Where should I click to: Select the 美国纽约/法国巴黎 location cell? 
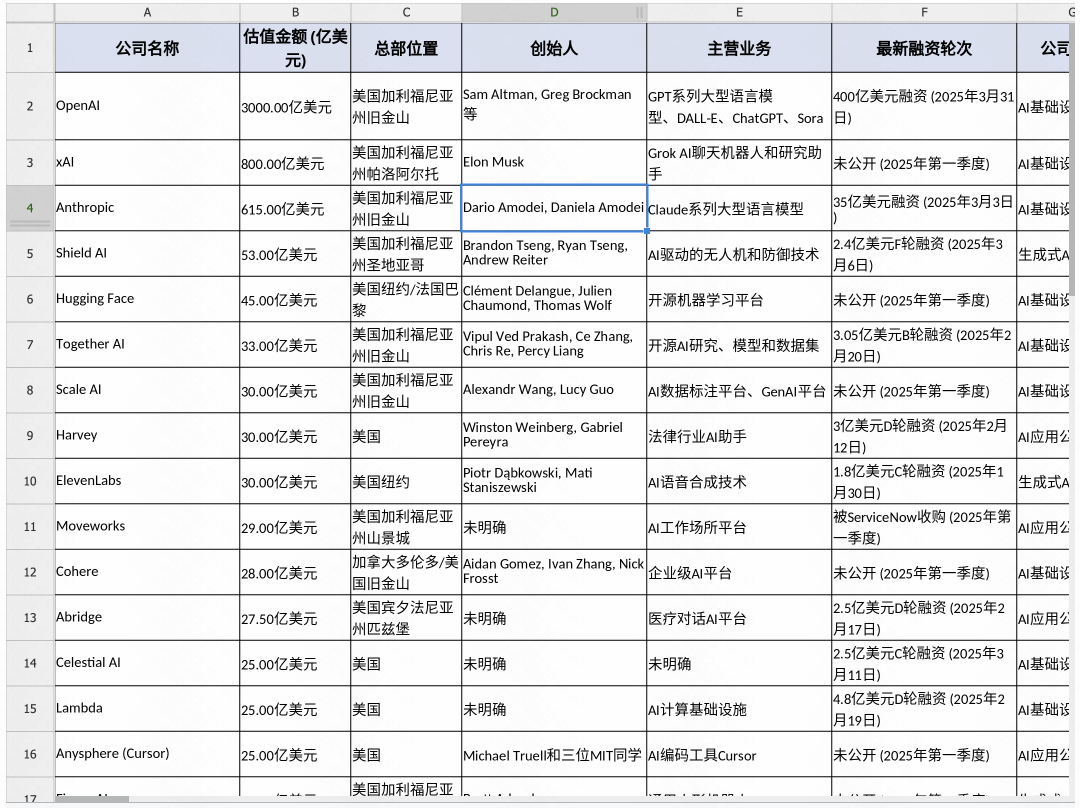coord(406,299)
